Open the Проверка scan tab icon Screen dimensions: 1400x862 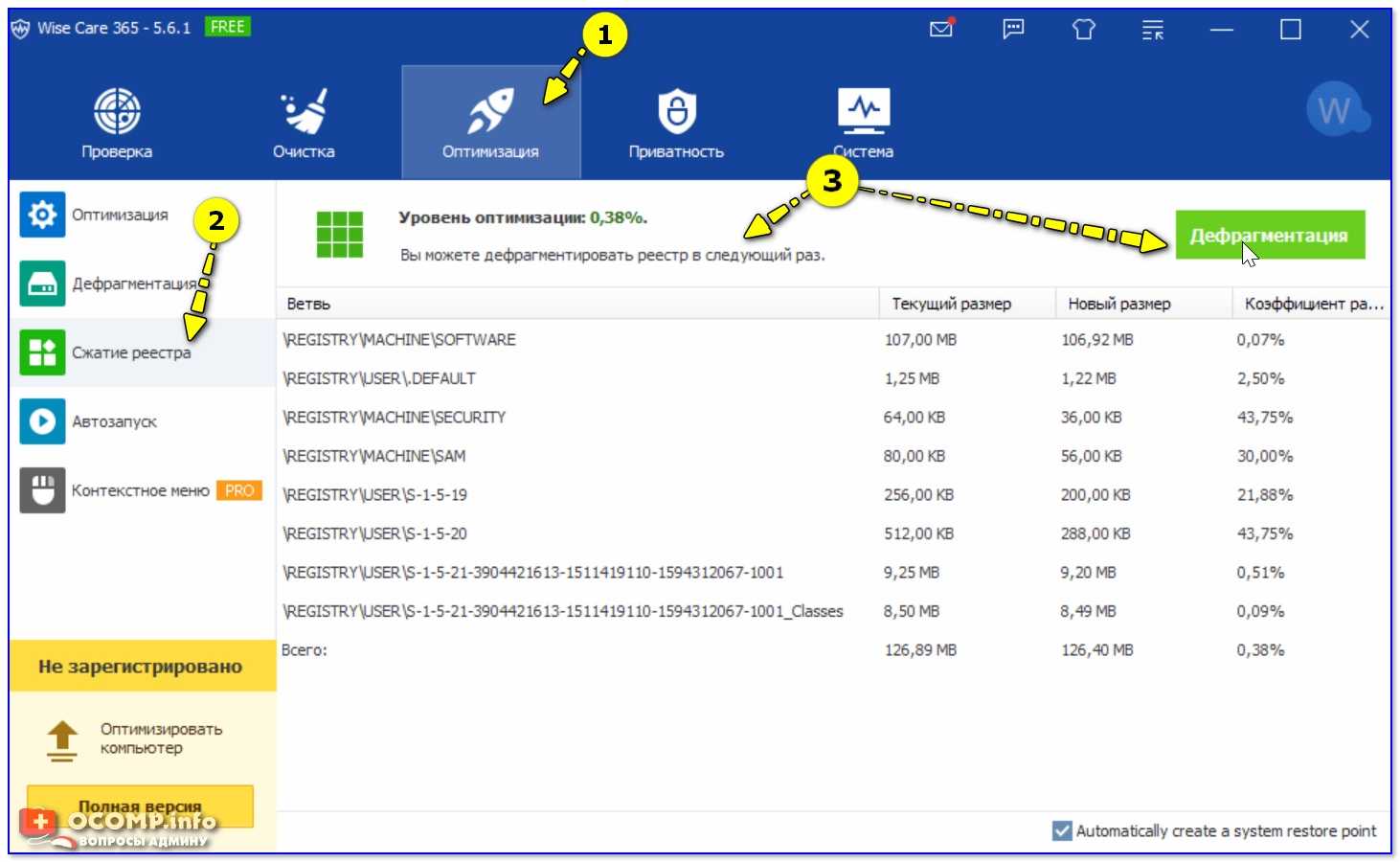[117, 112]
